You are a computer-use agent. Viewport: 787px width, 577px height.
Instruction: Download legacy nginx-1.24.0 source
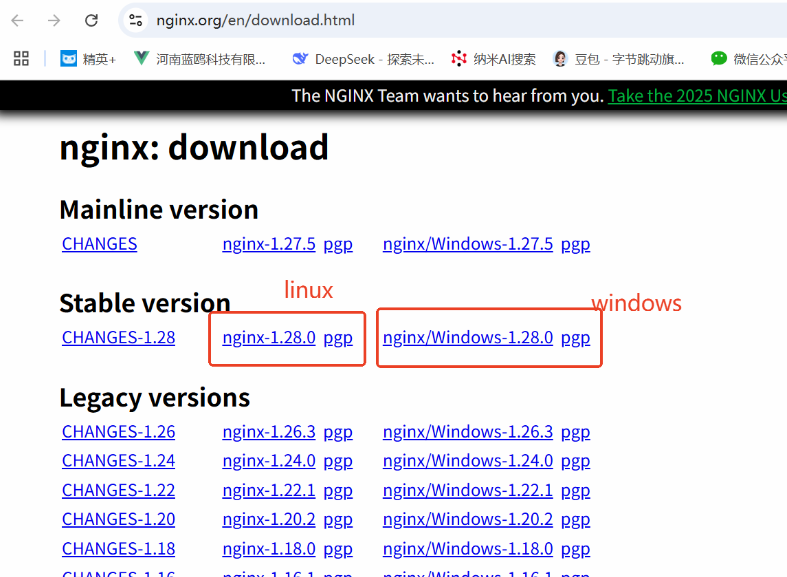pos(269,461)
